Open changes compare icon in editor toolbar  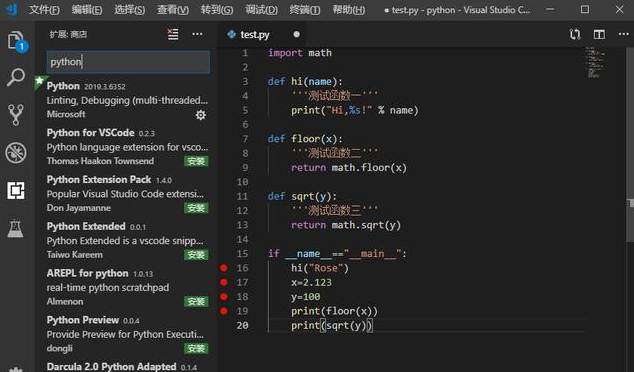point(575,34)
